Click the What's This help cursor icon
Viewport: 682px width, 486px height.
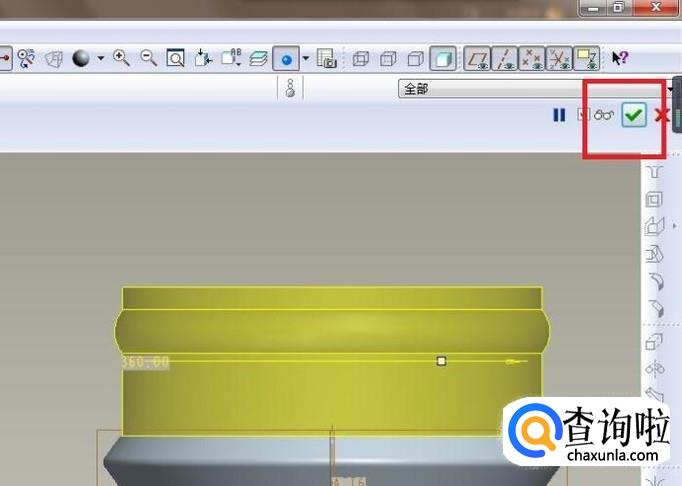coord(620,58)
